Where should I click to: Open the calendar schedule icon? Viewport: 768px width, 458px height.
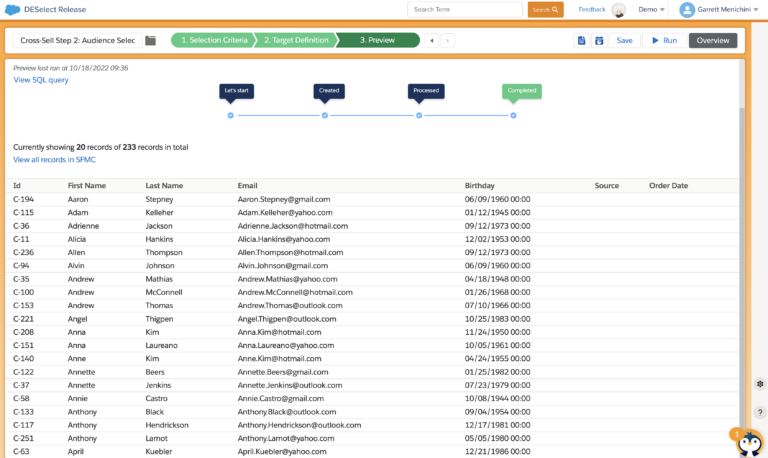[x=598, y=41]
